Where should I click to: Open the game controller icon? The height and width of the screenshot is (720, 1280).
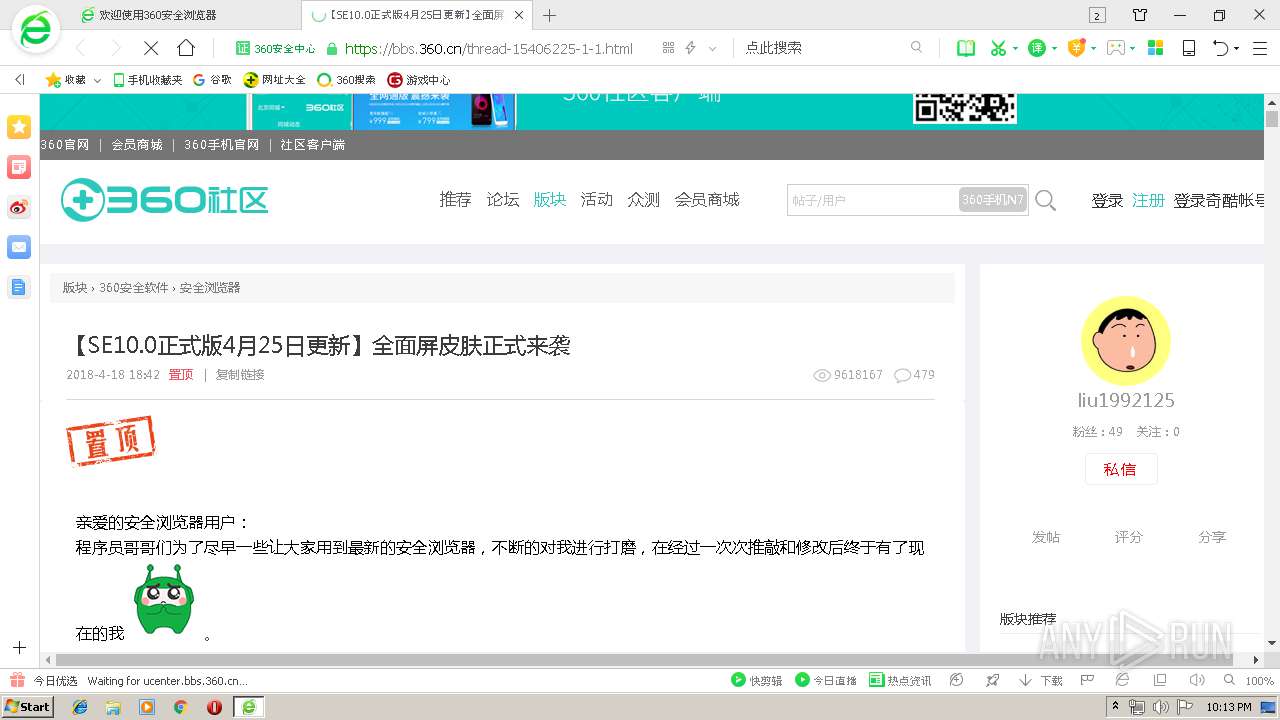(1116, 48)
